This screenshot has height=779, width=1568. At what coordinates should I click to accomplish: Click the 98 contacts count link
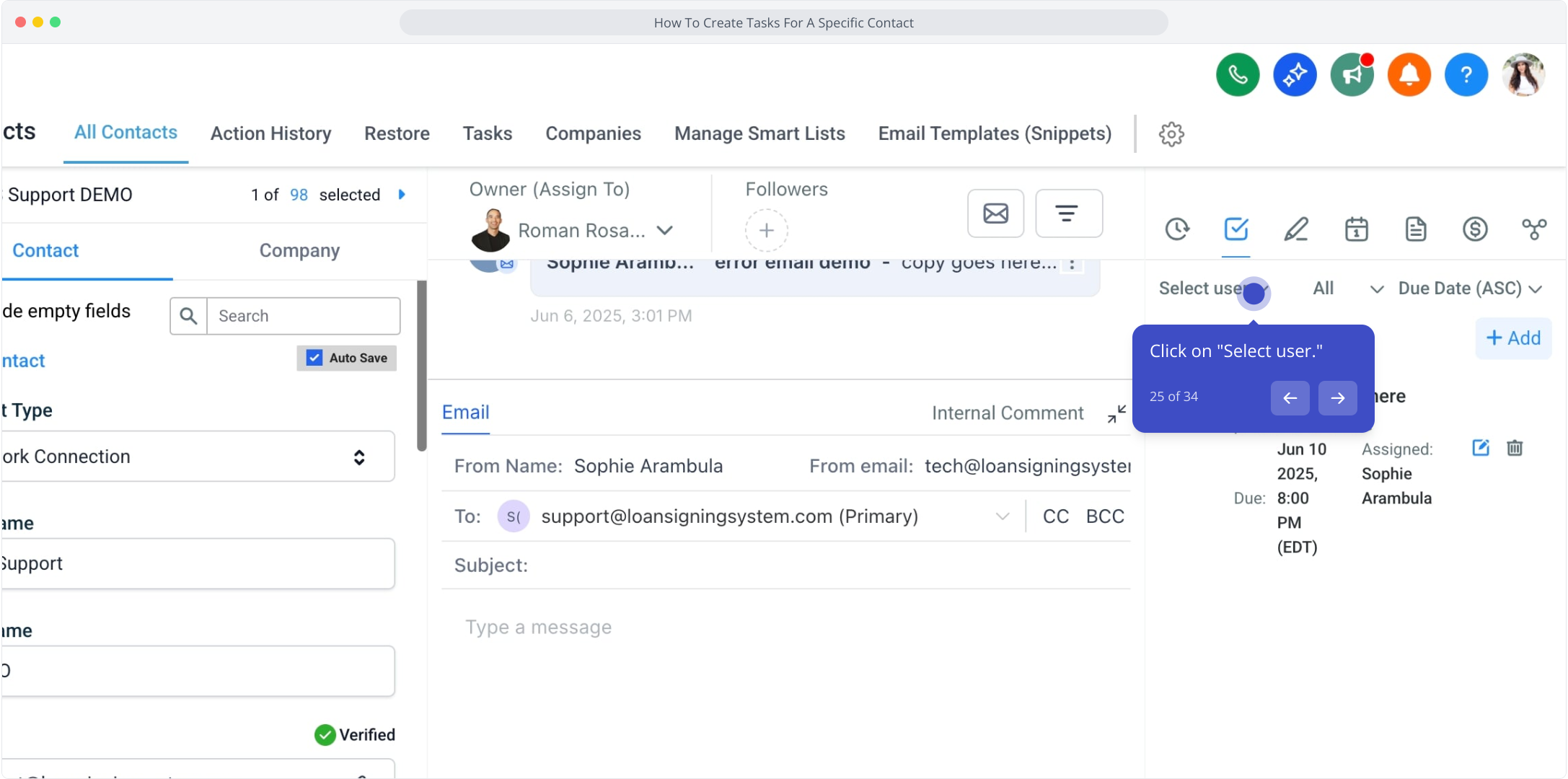[299, 195]
